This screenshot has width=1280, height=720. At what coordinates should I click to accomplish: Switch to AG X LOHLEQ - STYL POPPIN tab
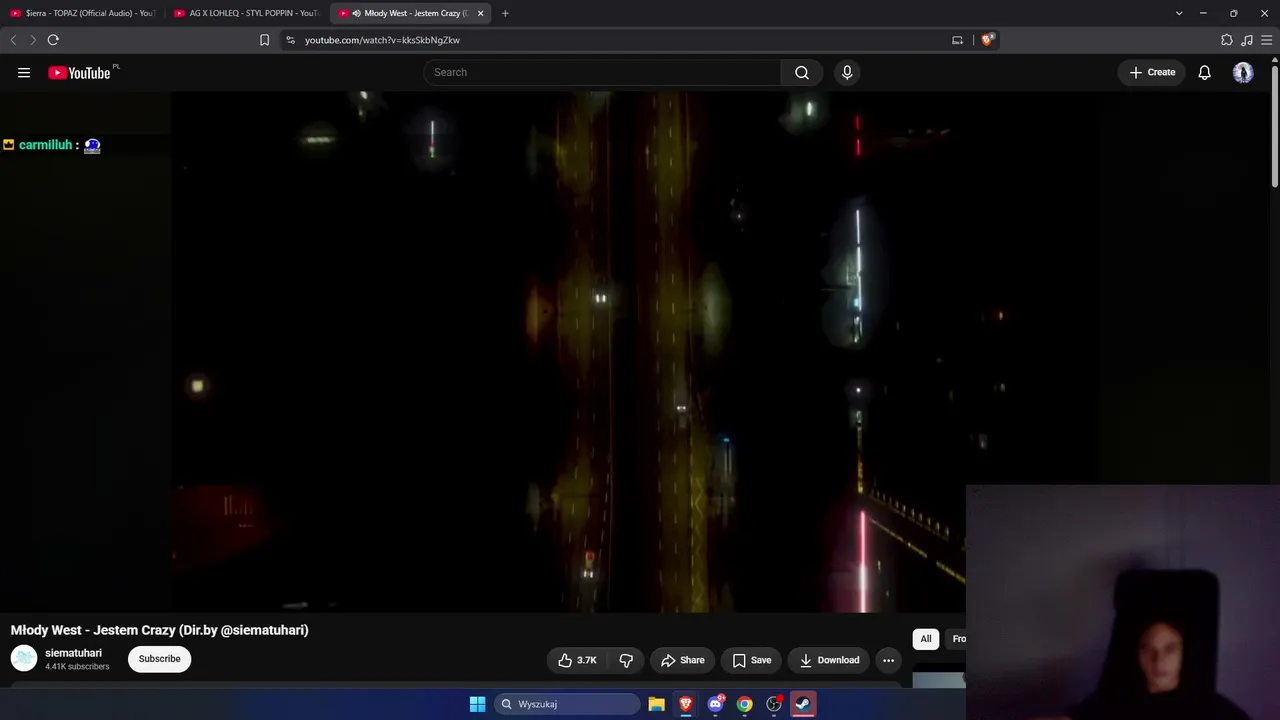coord(246,13)
